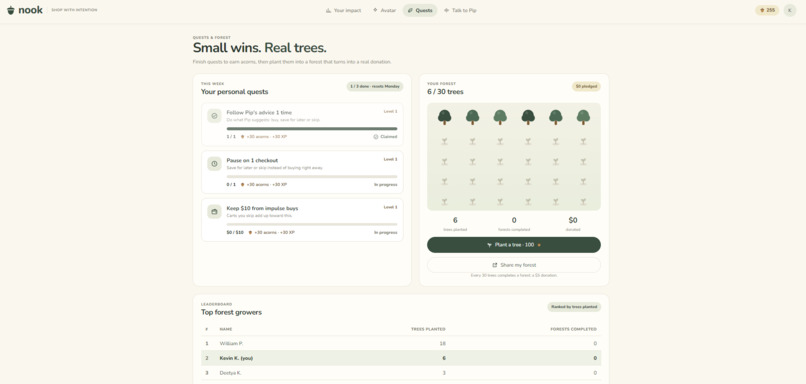Click the TREES PLANTED column header
The height and width of the screenshot is (384, 806).
[428, 329]
